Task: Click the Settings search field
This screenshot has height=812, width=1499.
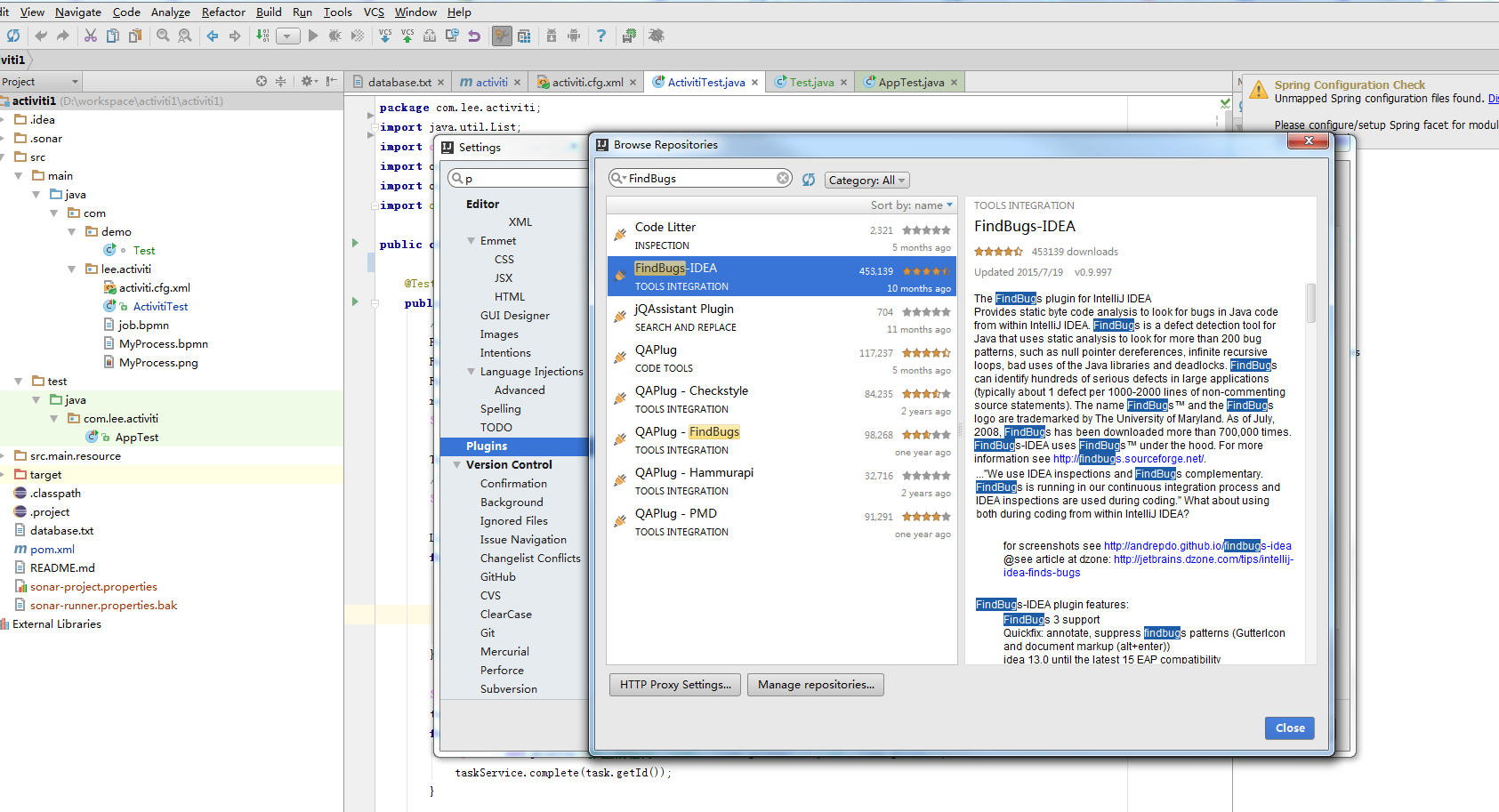Action: (x=519, y=178)
